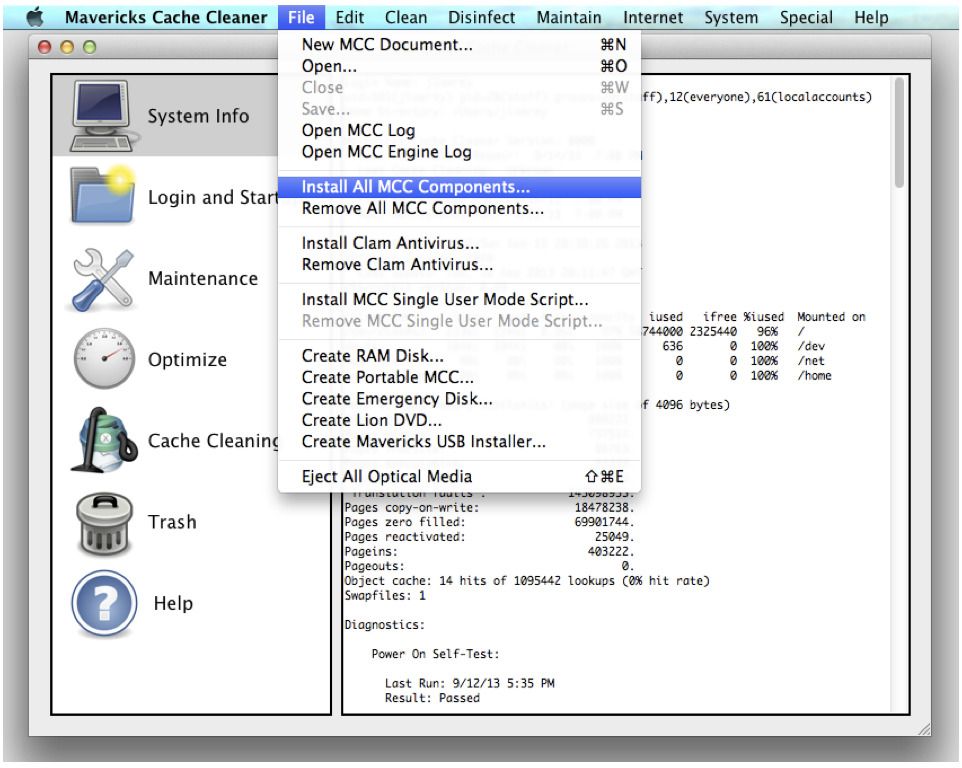
Task: Open the Optimize gauge icon
Action: 102,359
